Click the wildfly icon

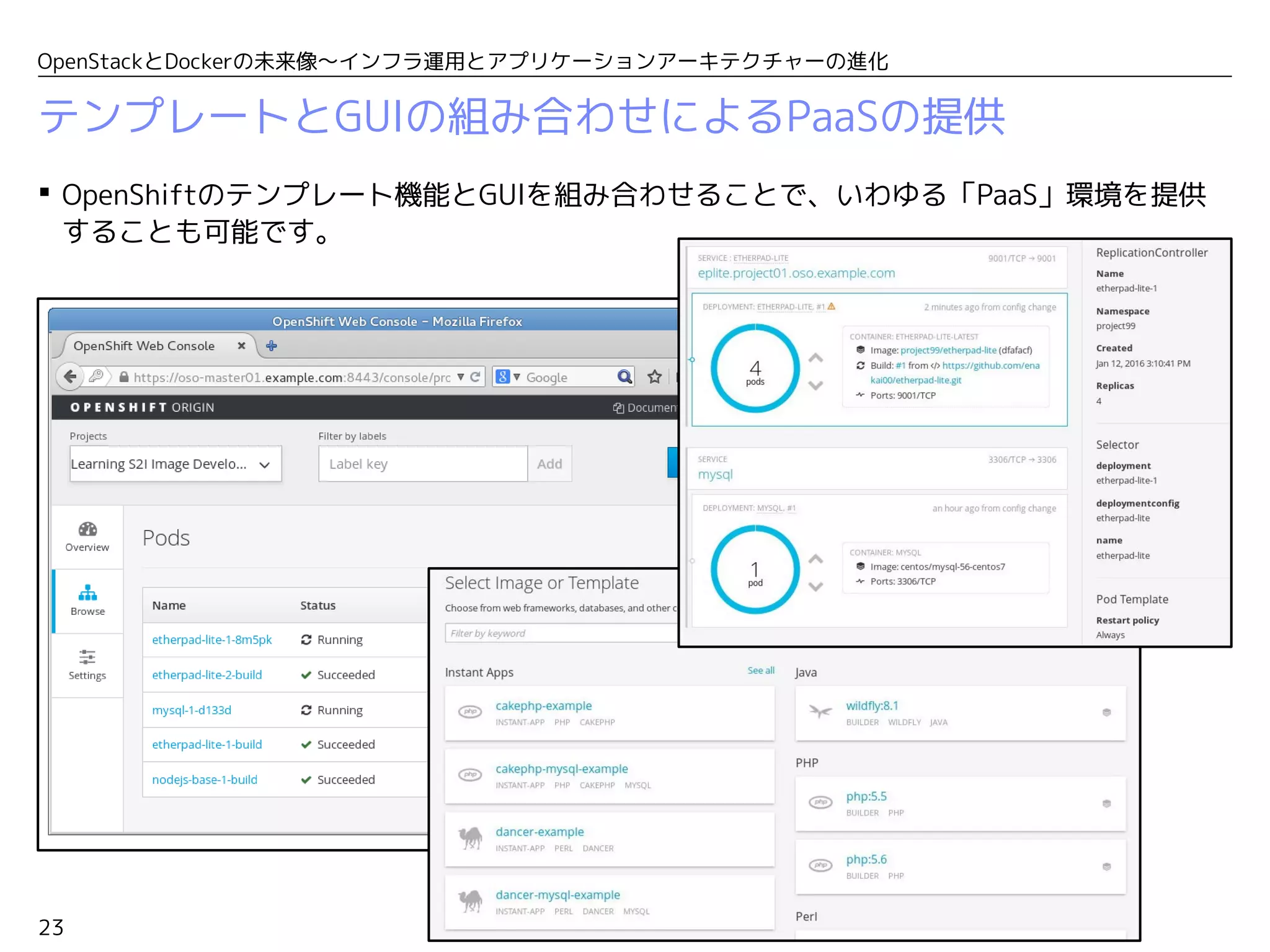pyautogui.click(x=820, y=712)
